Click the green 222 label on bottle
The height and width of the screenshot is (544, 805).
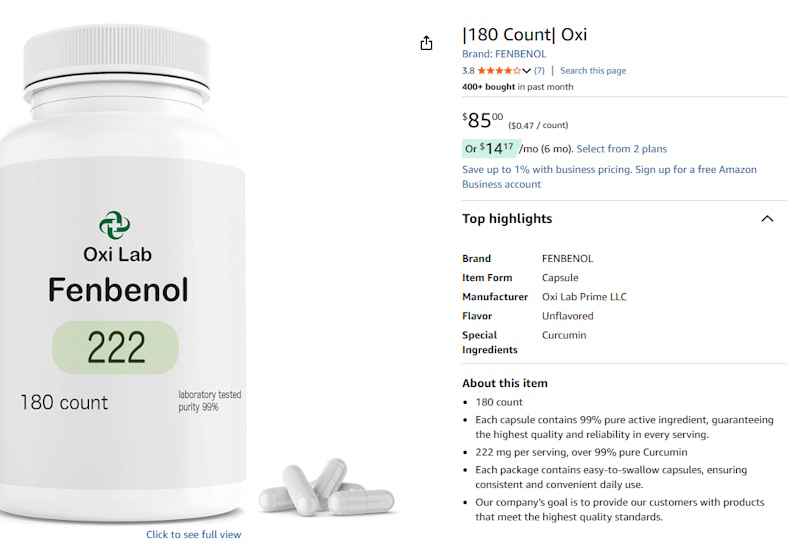click(x=116, y=347)
